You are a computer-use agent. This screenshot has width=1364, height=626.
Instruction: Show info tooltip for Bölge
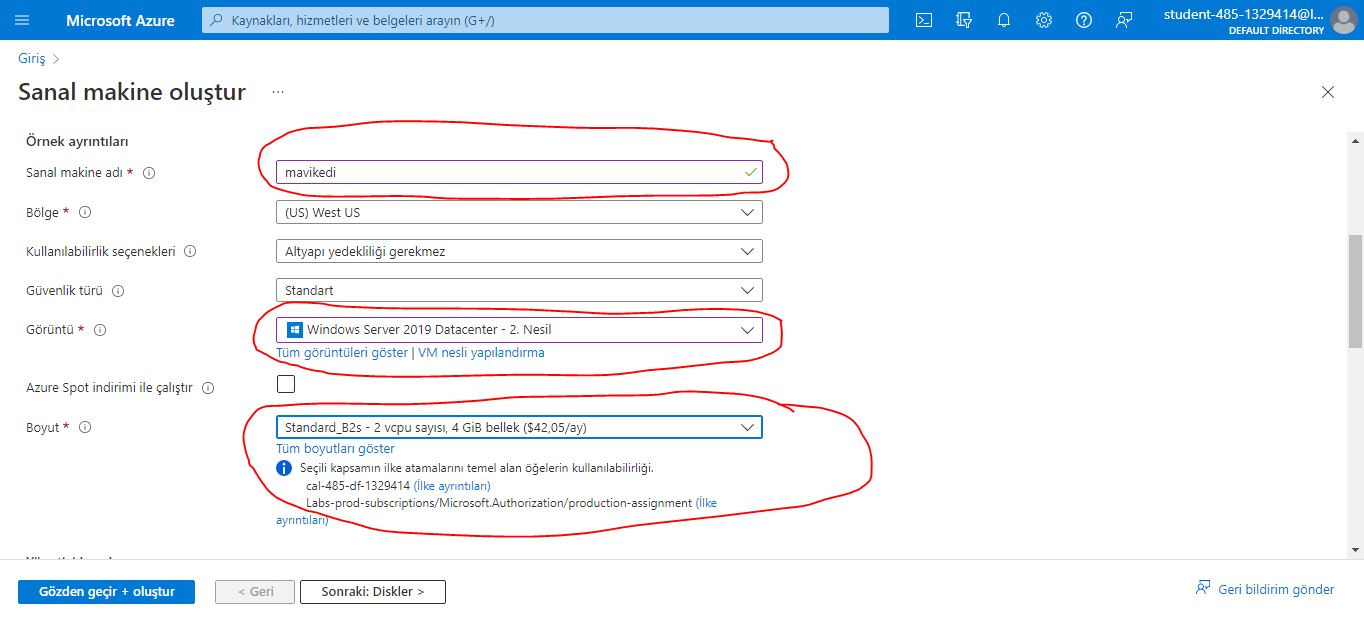coord(85,212)
